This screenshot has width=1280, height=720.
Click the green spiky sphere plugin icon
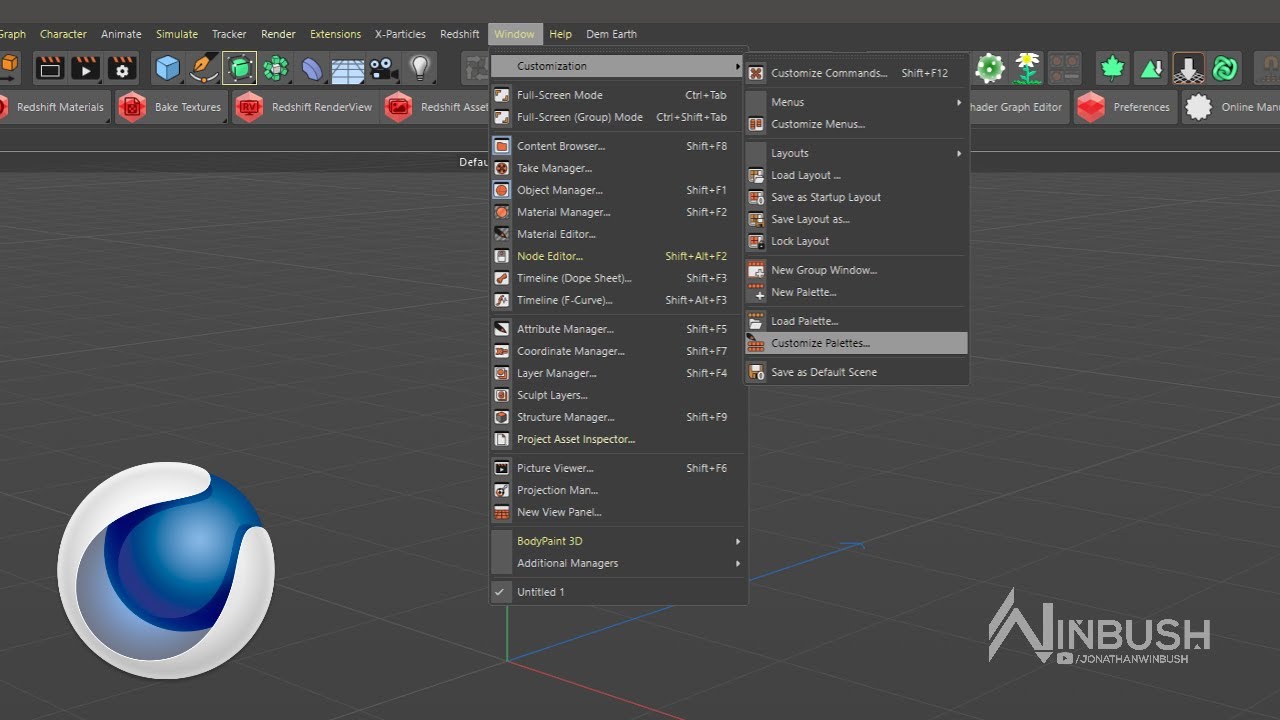990,67
